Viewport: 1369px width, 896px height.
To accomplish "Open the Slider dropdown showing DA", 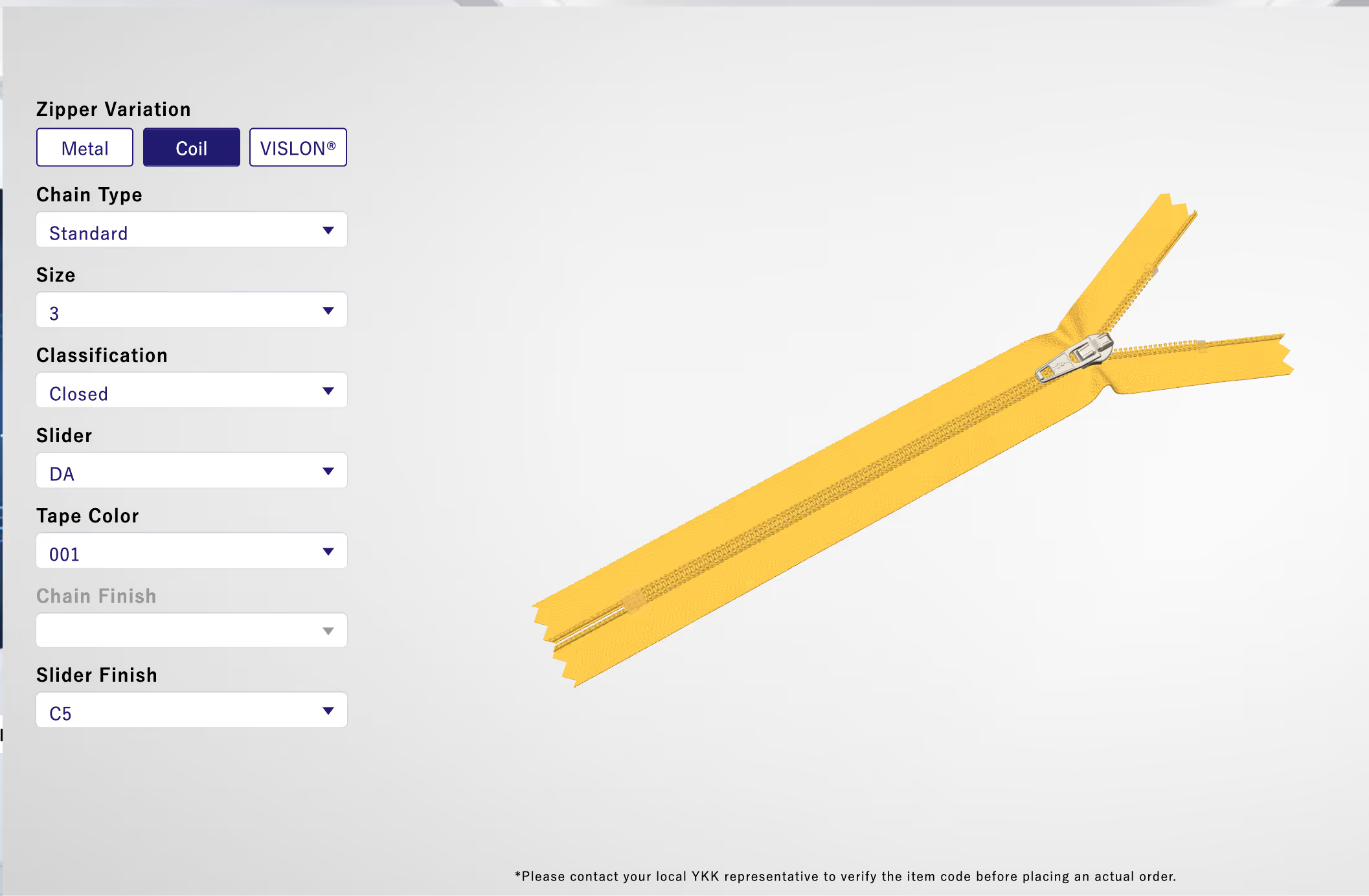I will tap(191, 471).
